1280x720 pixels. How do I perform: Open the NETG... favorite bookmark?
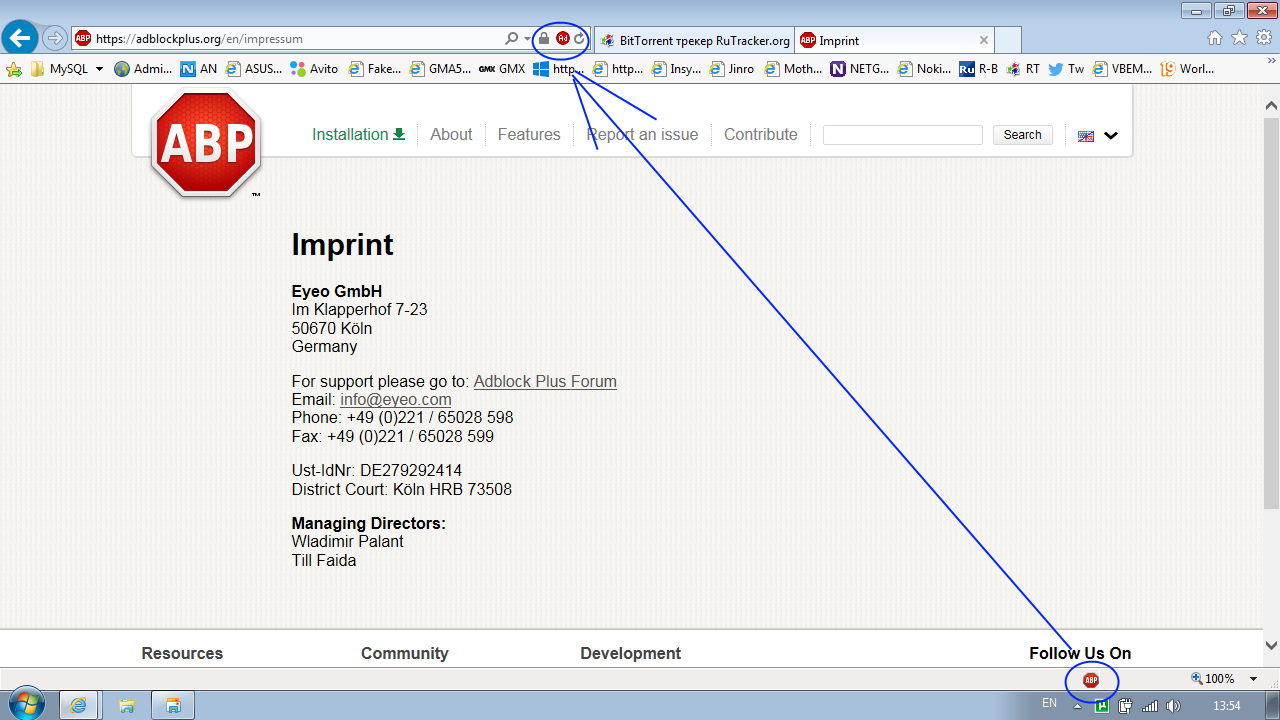859,69
